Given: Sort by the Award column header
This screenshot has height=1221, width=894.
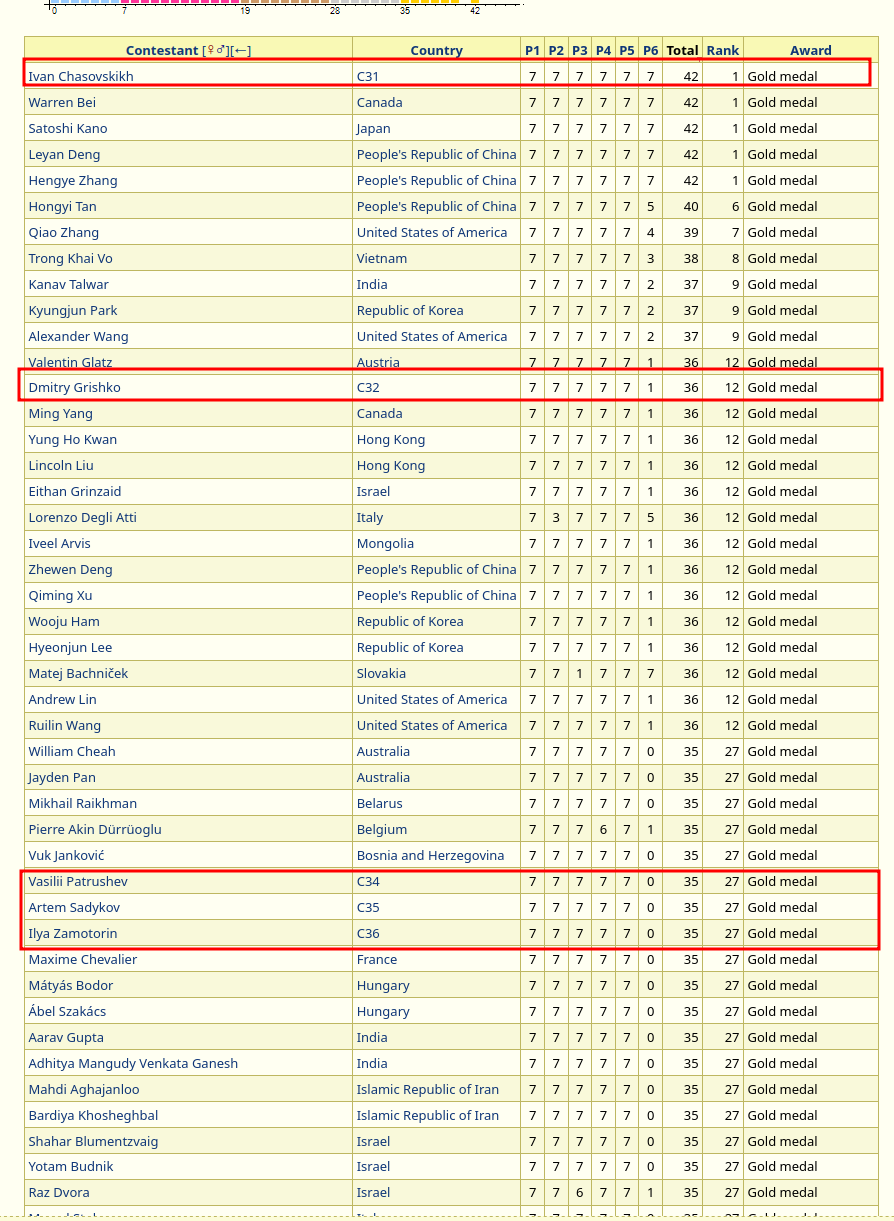Looking at the screenshot, I should tap(811, 50).
